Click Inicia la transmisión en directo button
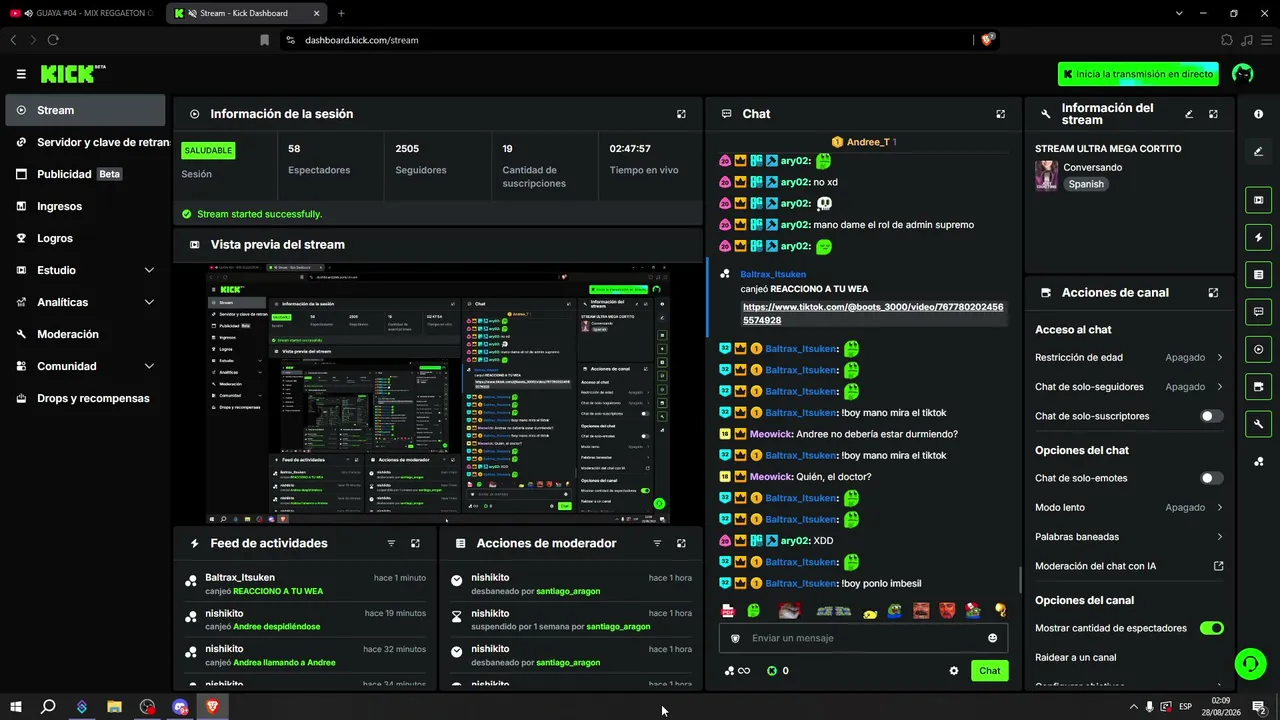Viewport: 1280px width, 720px height. tap(1139, 74)
